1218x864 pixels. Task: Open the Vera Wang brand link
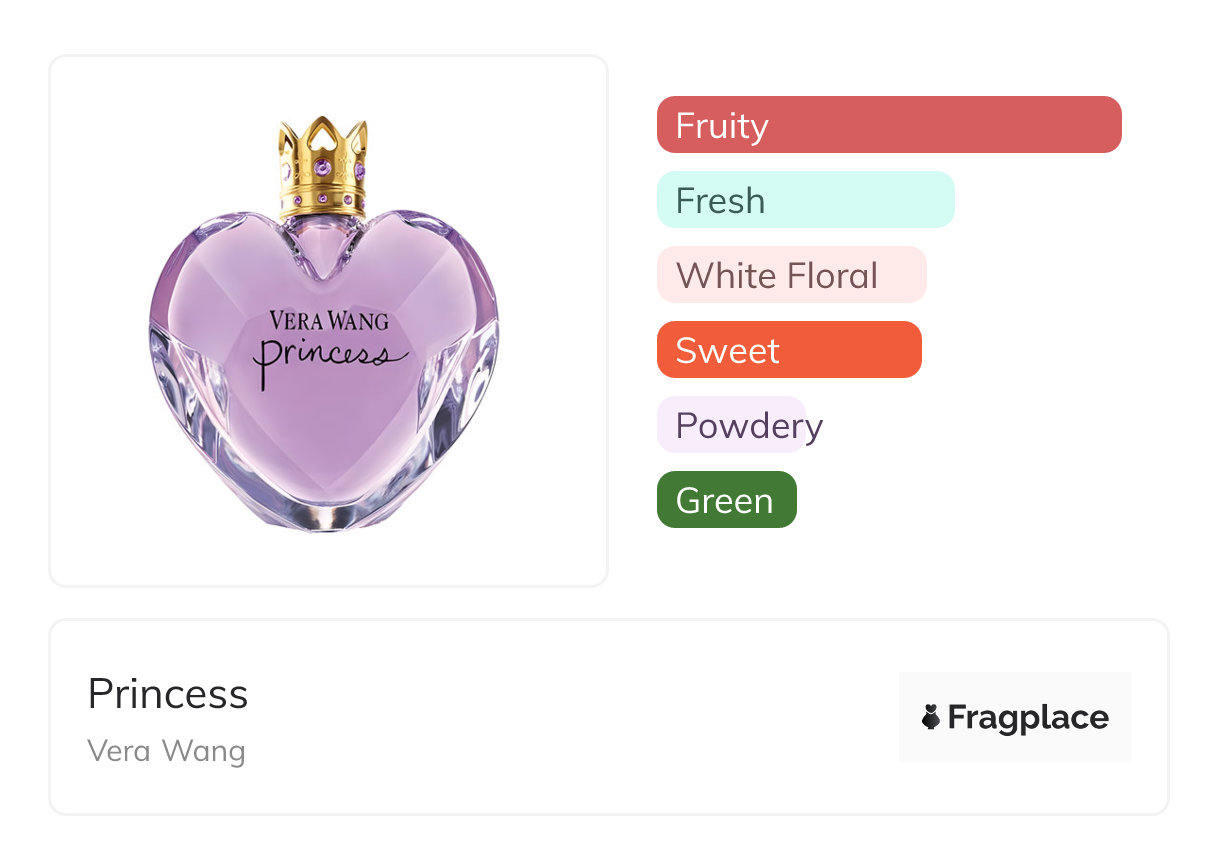point(166,750)
